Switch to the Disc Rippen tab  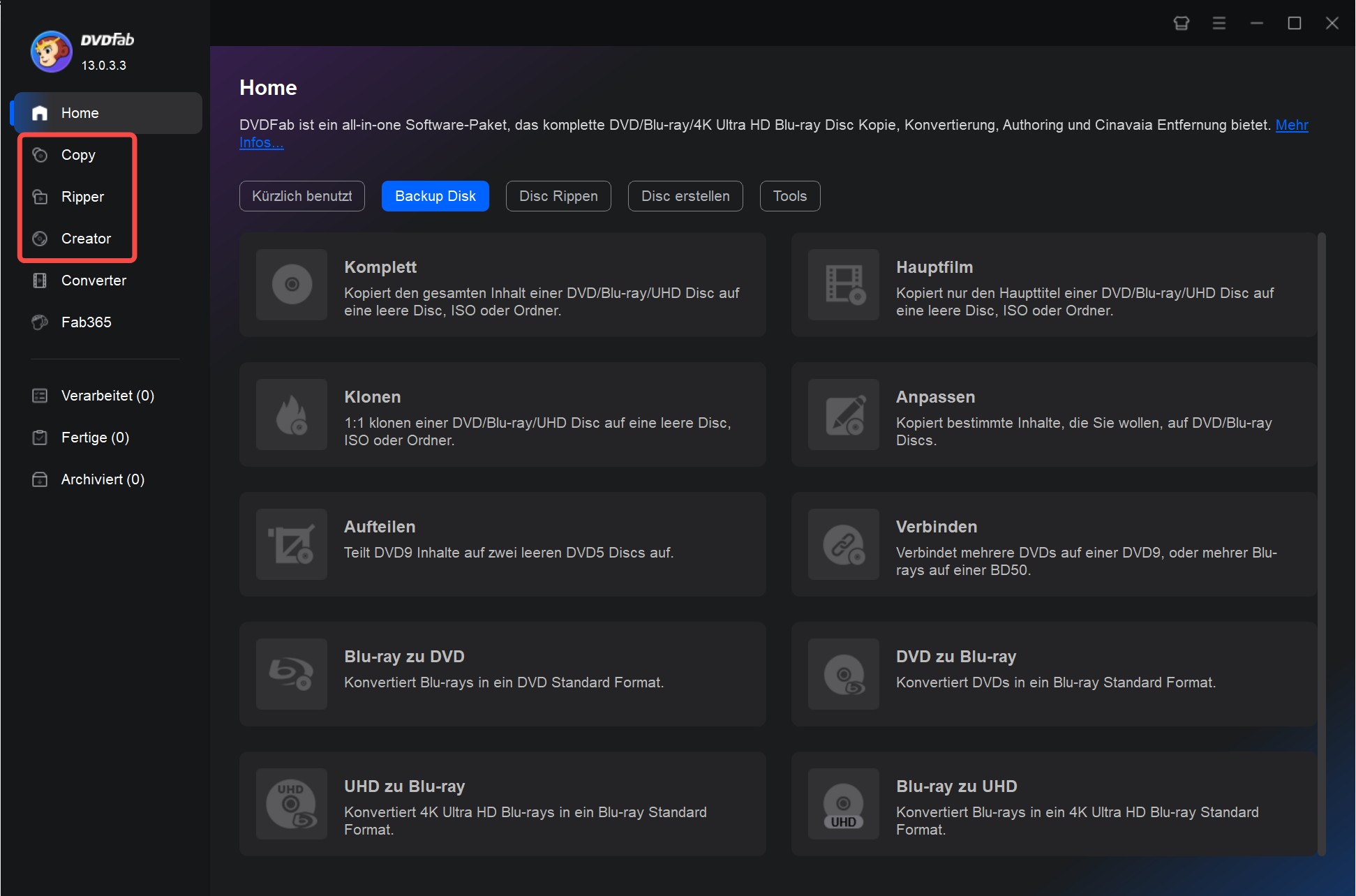(558, 196)
